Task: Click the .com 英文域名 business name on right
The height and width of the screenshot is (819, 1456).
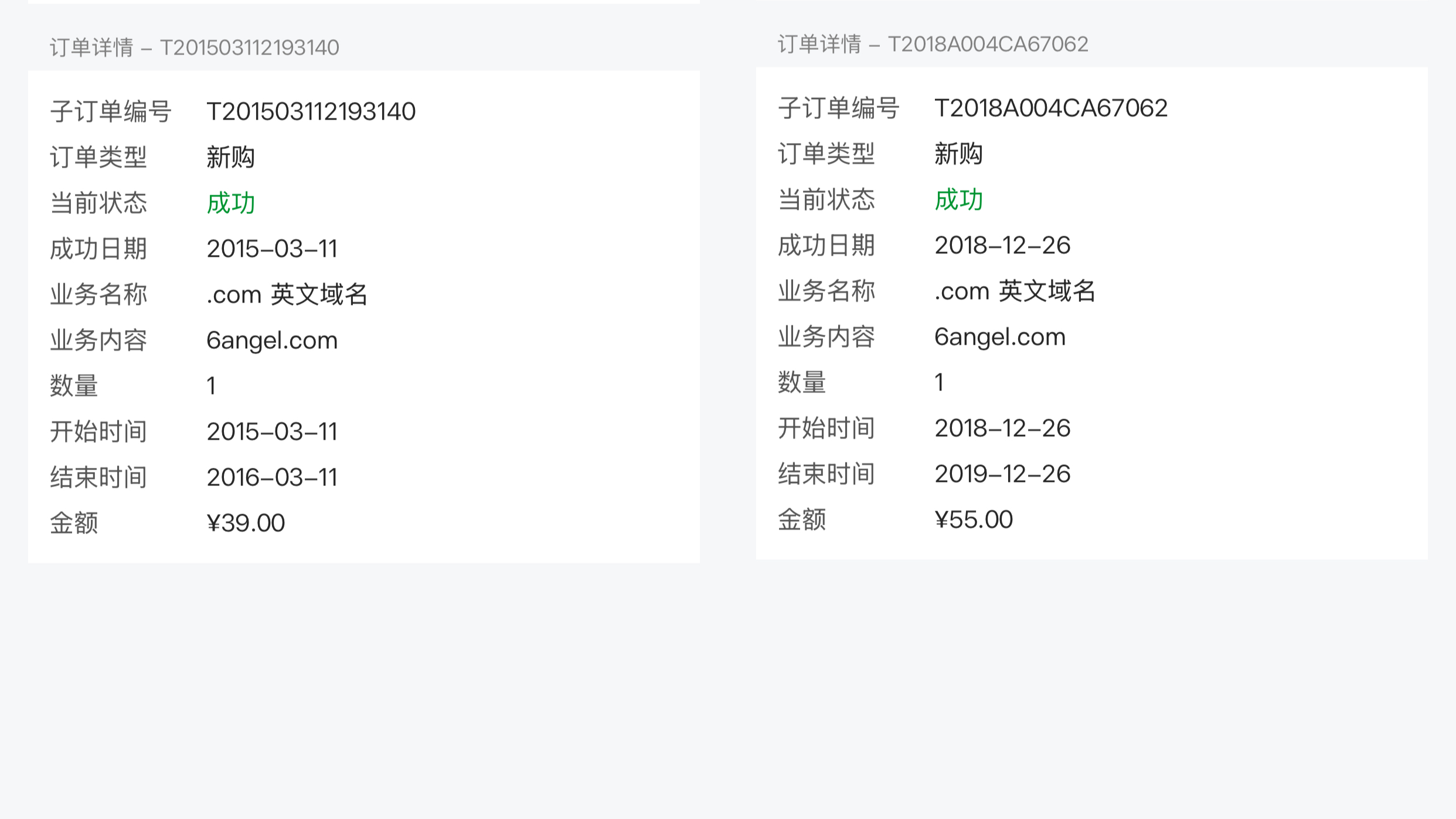Action: (1016, 290)
